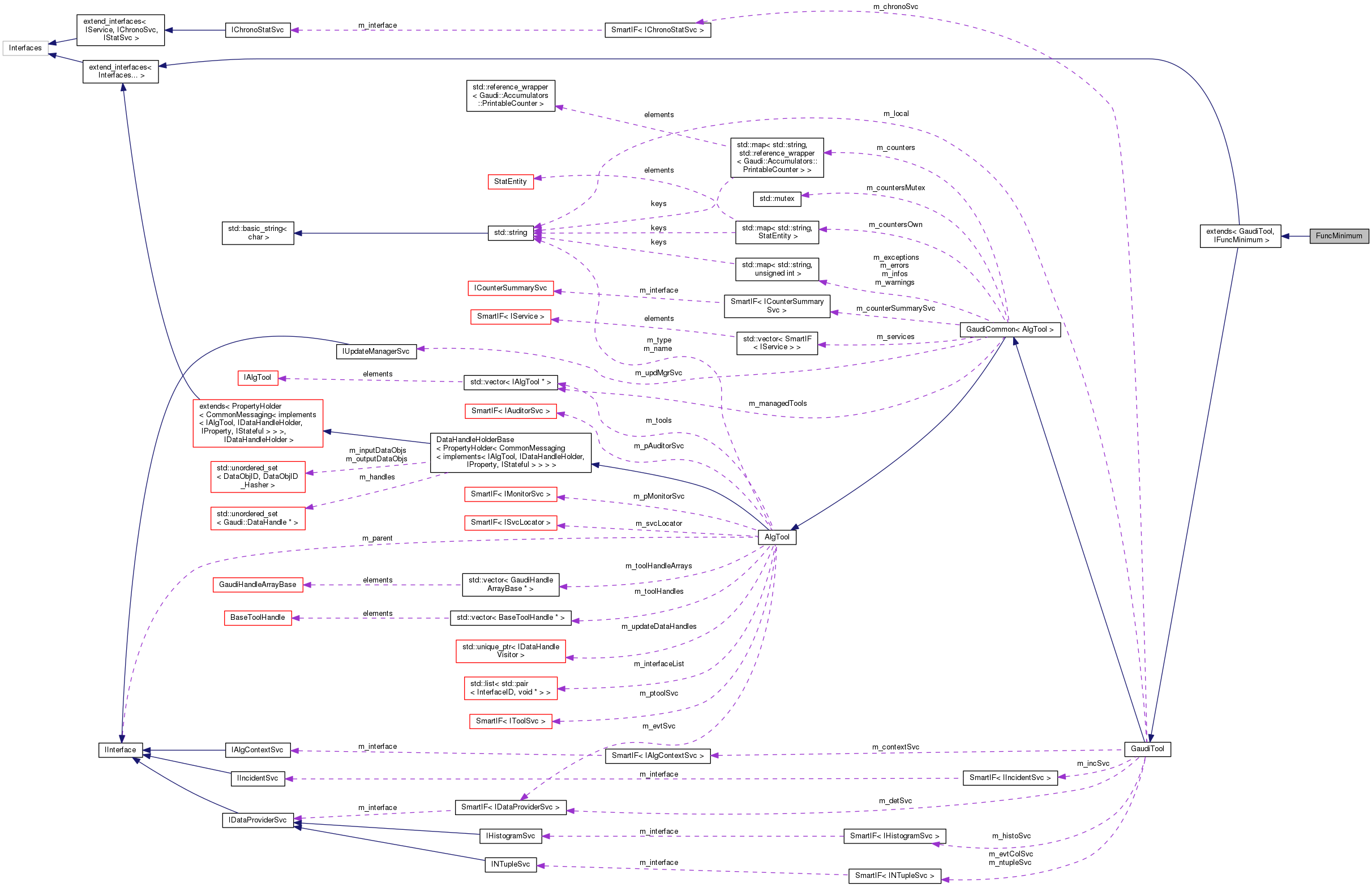Click the AlgTool node

tap(777, 536)
